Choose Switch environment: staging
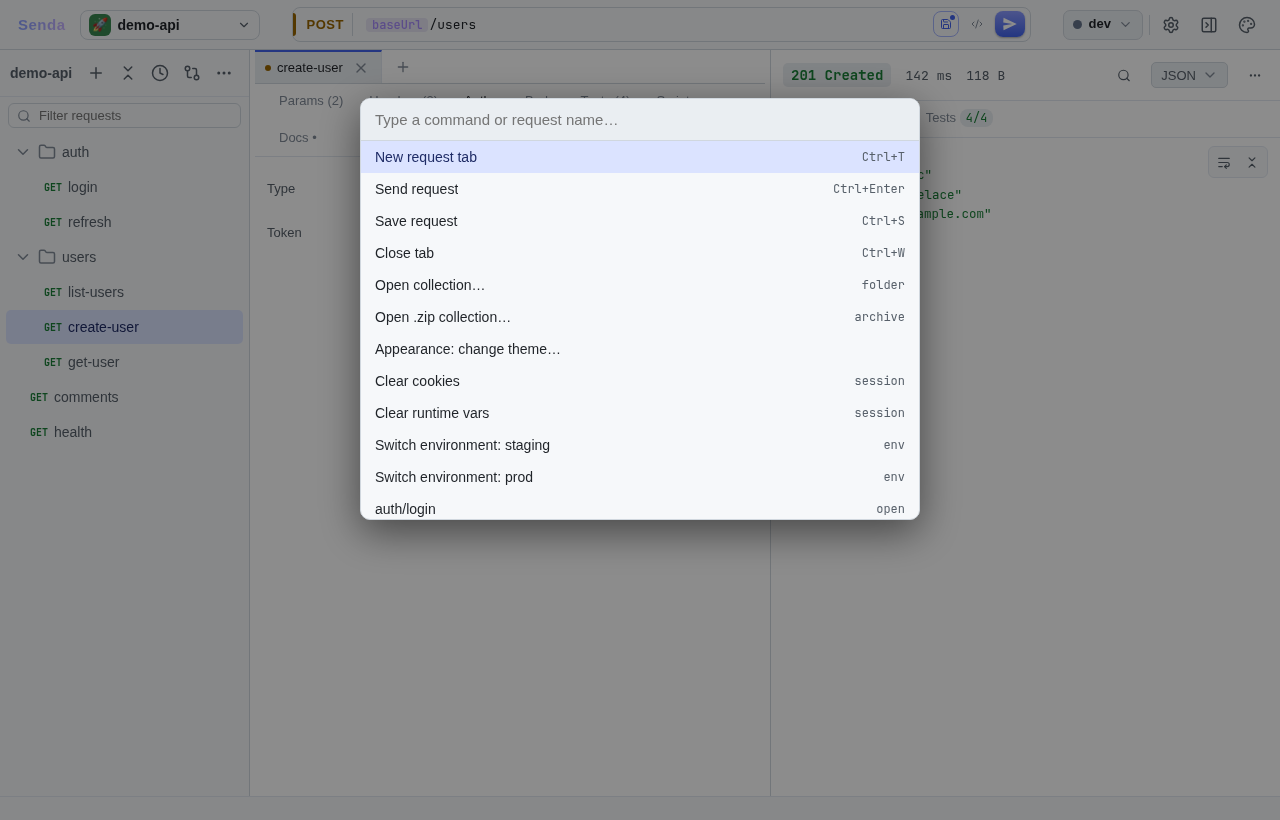 [640, 445]
